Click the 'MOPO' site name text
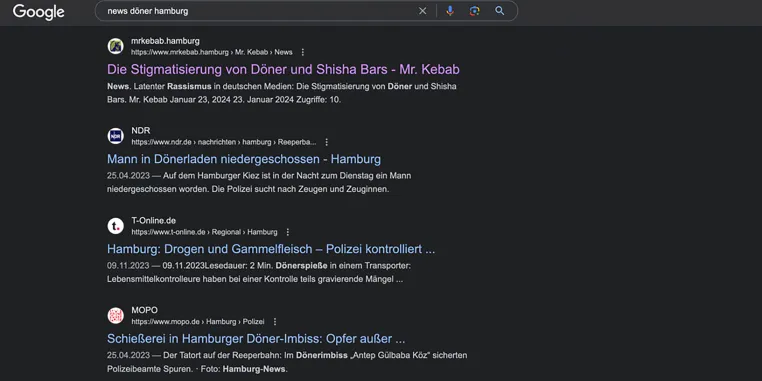 144,310
